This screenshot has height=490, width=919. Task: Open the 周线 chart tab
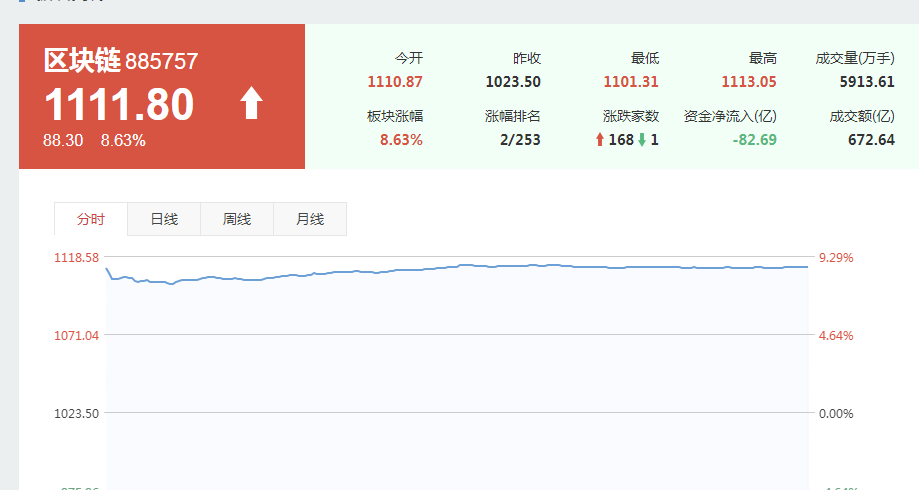click(x=237, y=219)
